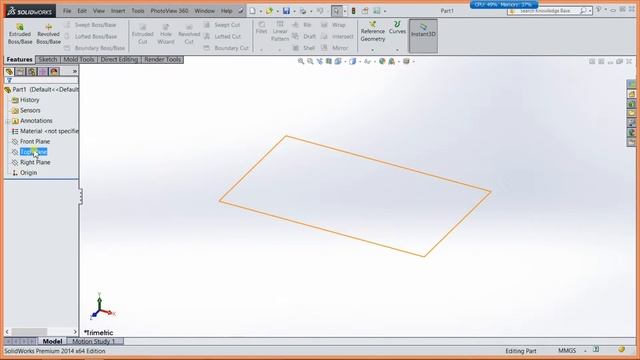This screenshot has width=640, height=360.
Task: Click the Select cursor tool
Action: pyautogui.click(x=336, y=11)
